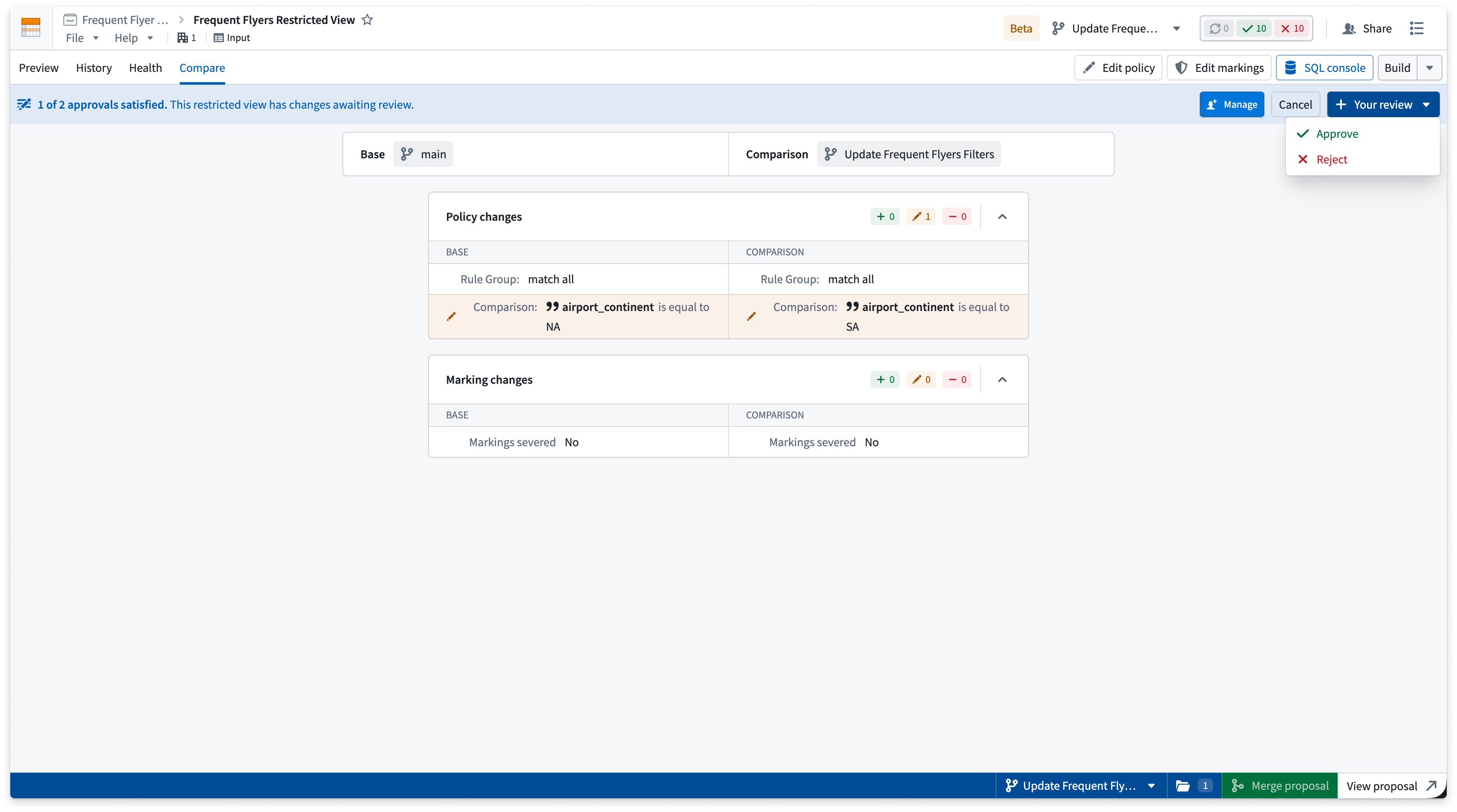Switch to the History tab

coord(94,68)
